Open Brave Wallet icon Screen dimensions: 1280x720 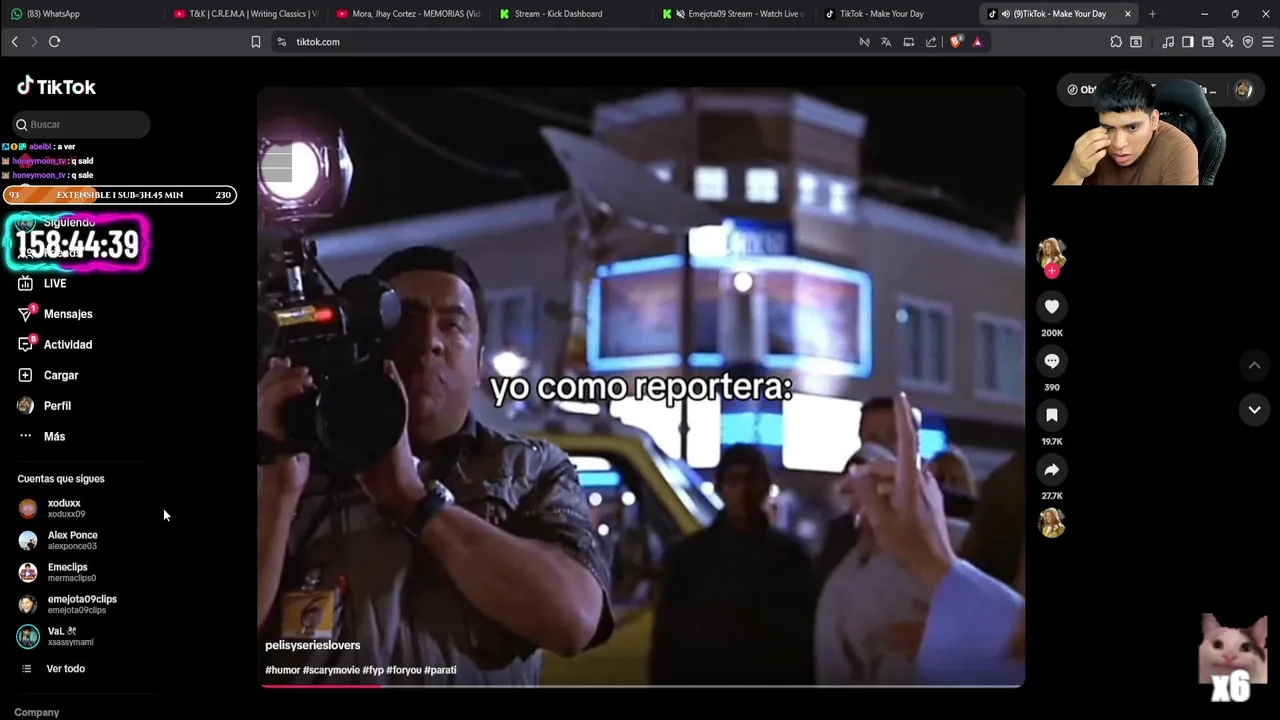1208,42
